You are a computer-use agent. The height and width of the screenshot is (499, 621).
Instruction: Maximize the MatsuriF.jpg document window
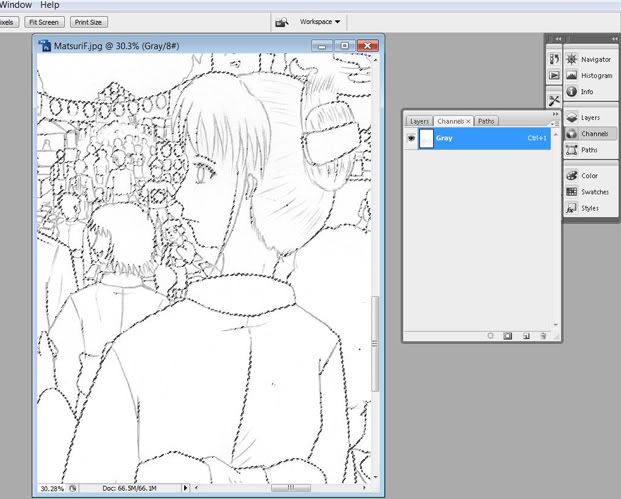point(345,46)
